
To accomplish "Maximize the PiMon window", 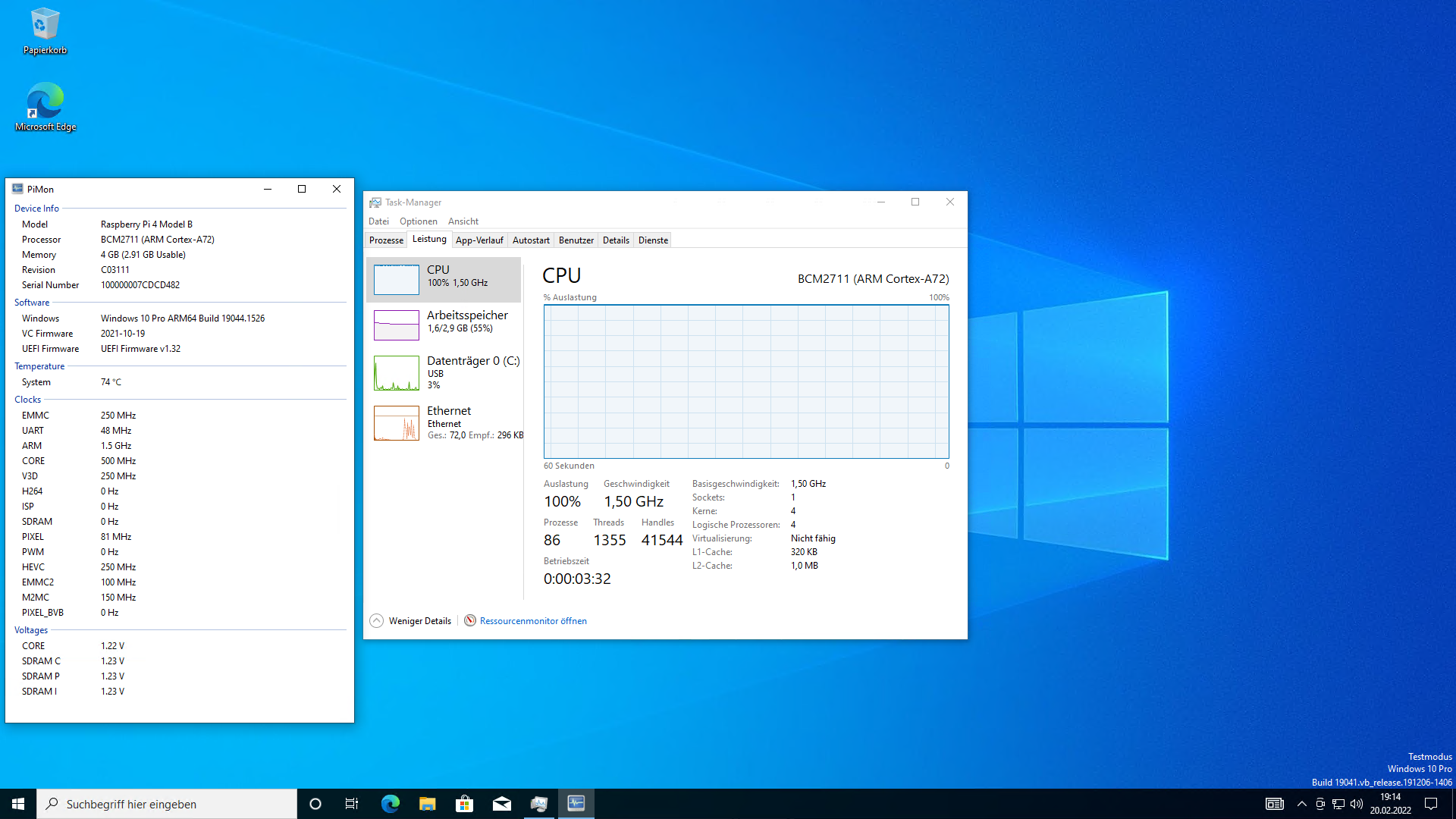I will coord(302,189).
